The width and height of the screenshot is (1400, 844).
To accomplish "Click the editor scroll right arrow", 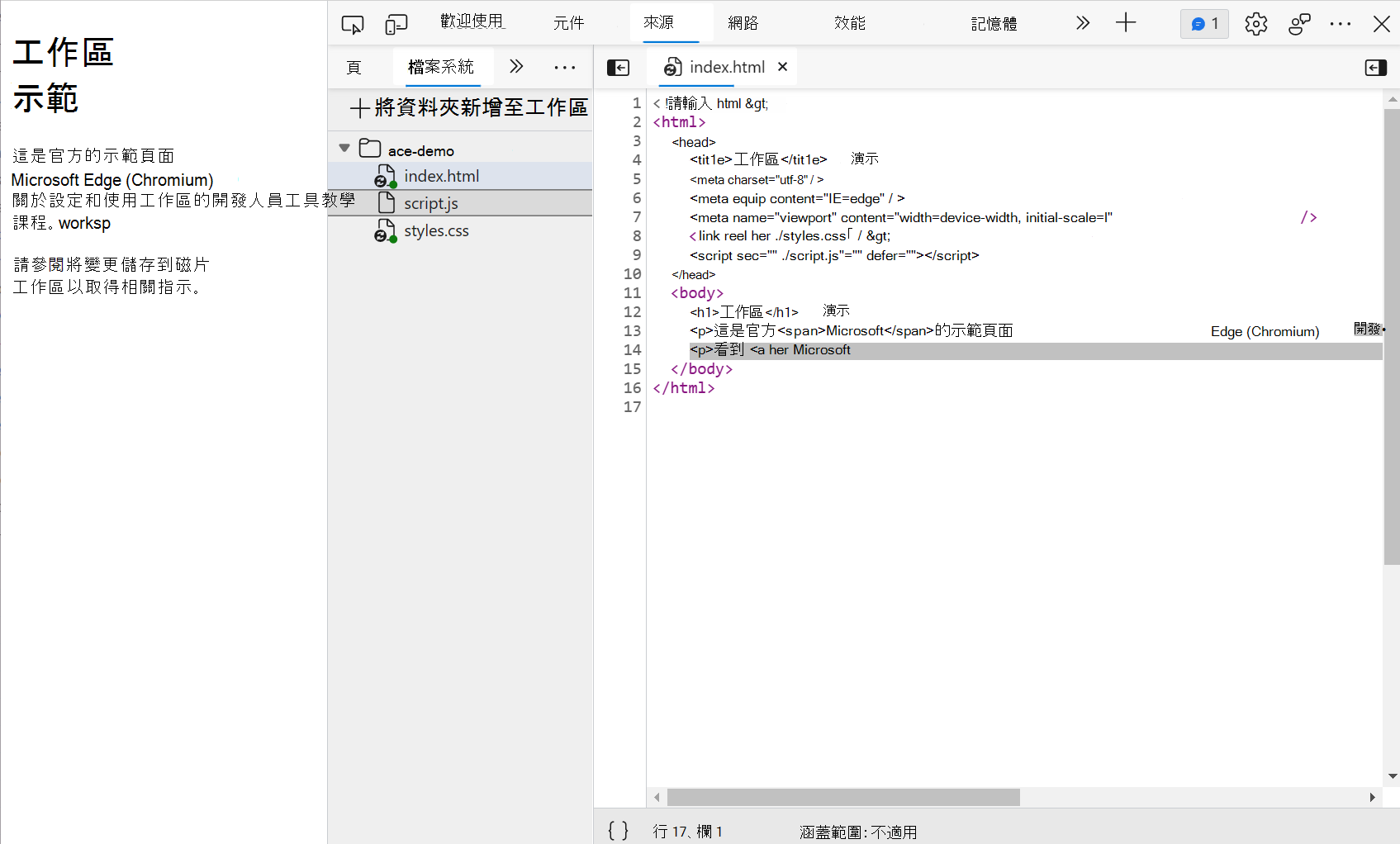I will [1372, 797].
